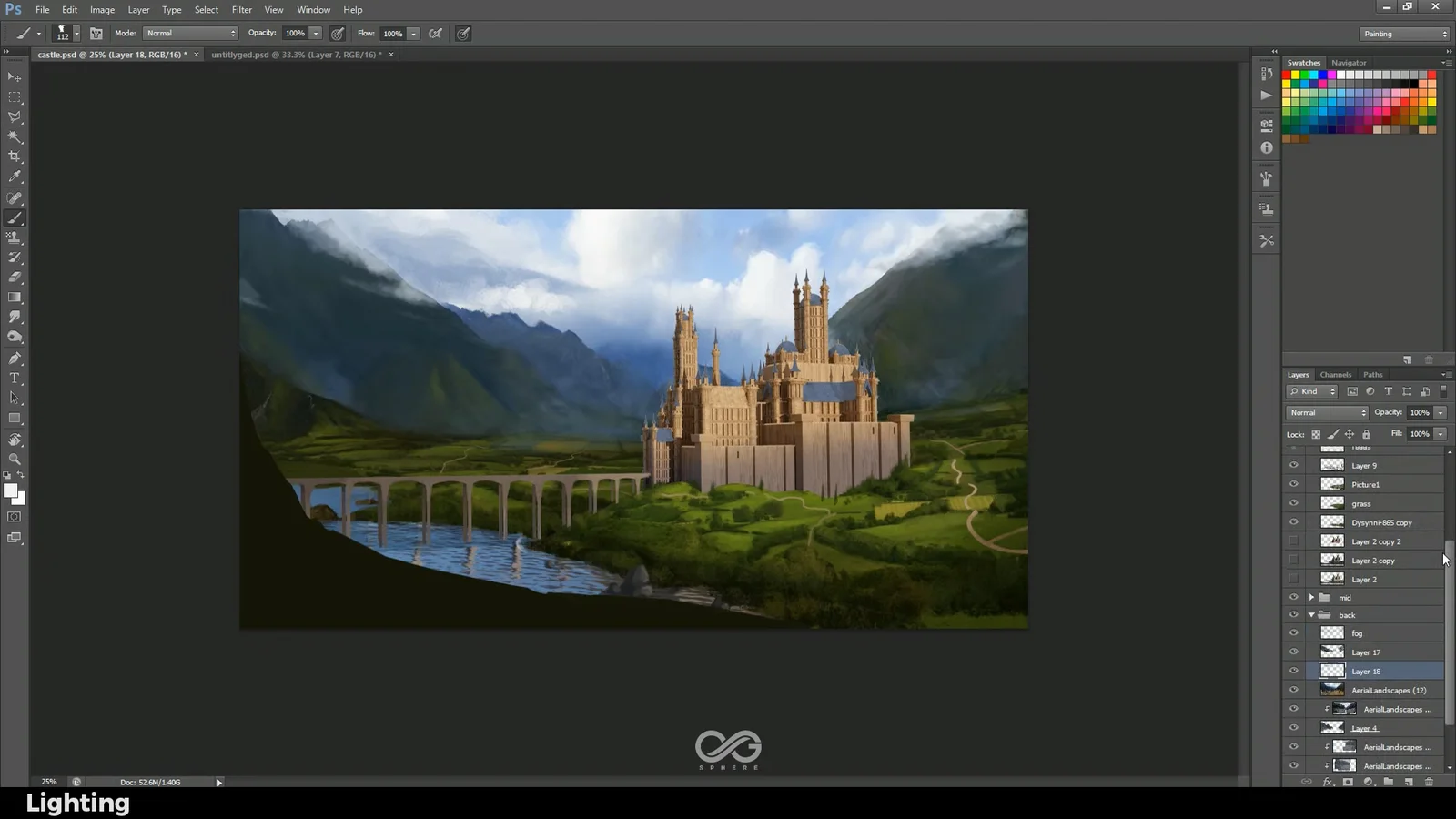
Task: Select the Zoom tool
Action: point(15,460)
